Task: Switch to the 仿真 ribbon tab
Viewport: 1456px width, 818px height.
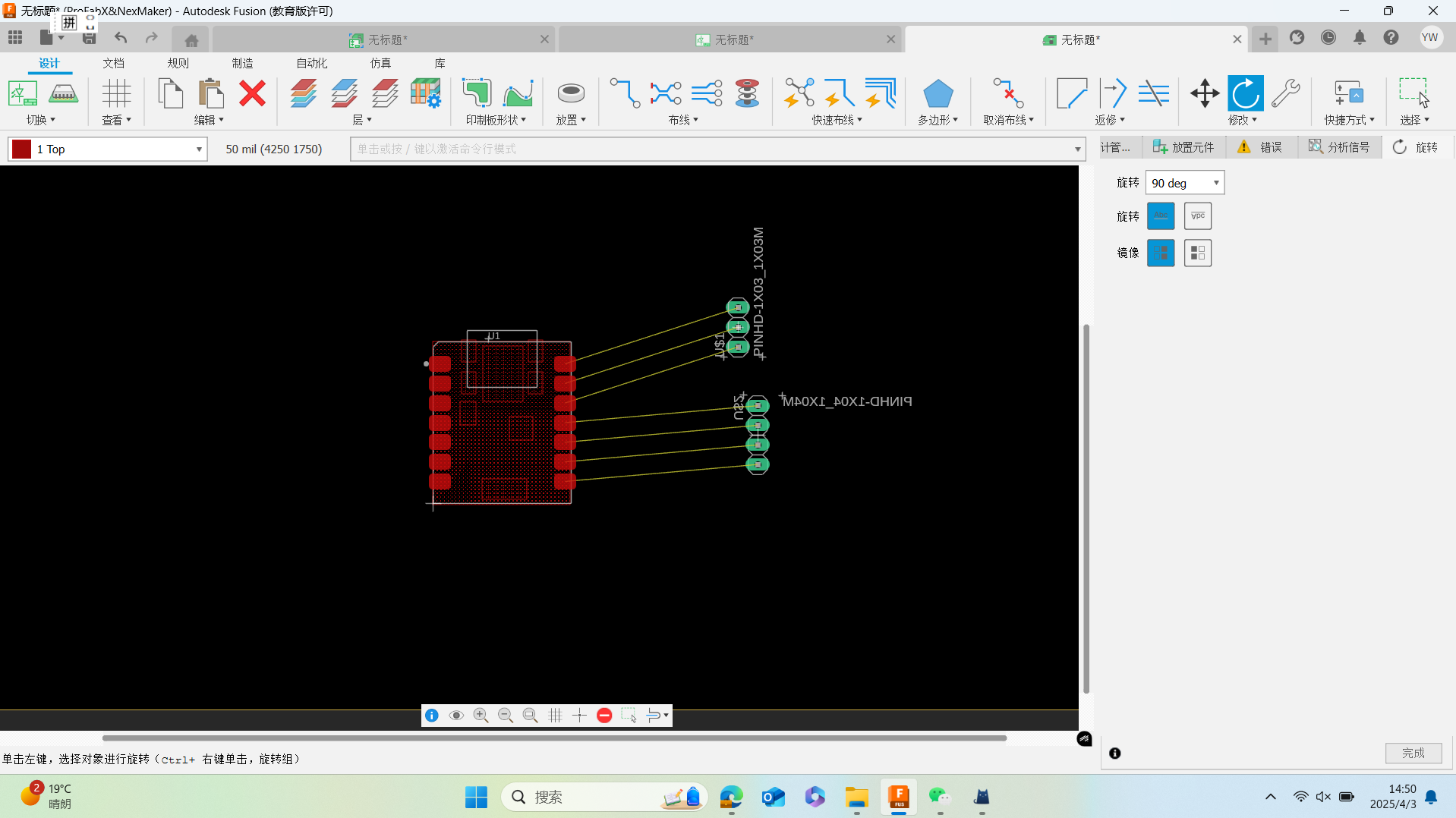Action: (380, 63)
